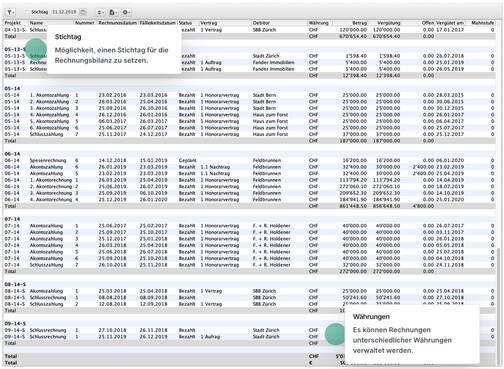
Task: Click the € currency in the last Total row
Action: click(x=311, y=363)
